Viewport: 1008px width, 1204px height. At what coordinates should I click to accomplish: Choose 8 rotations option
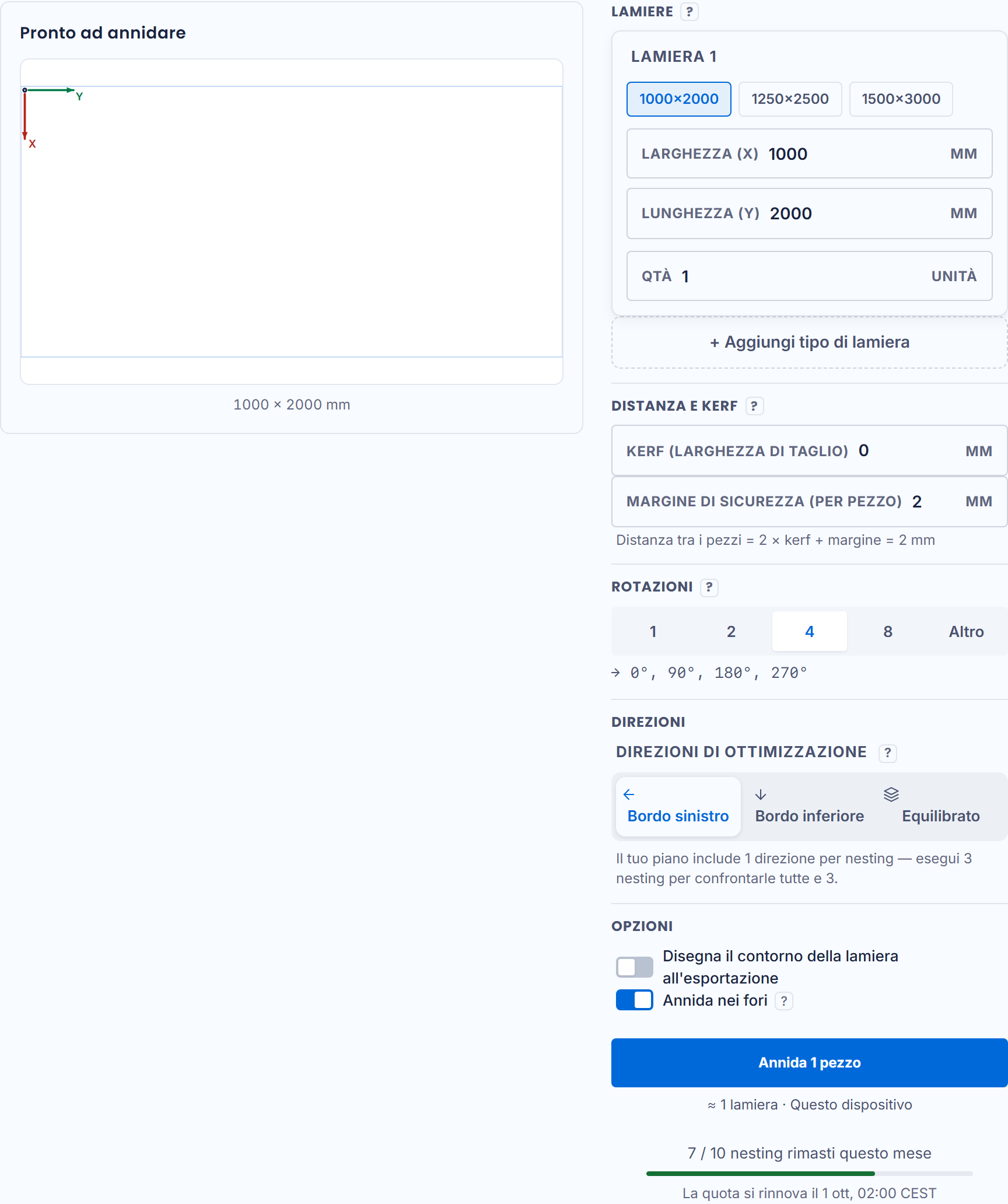pos(888,631)
